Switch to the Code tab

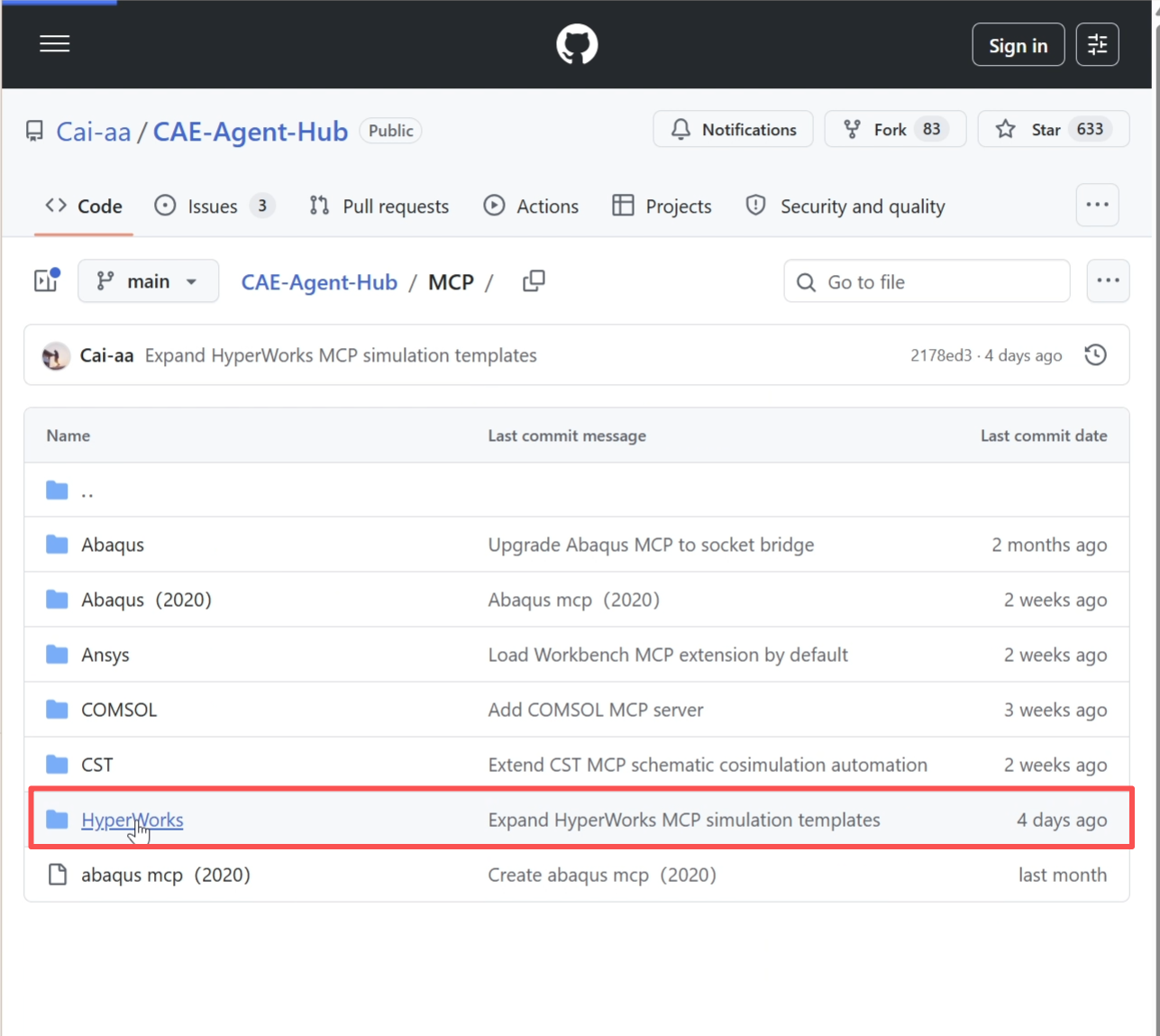84,206
